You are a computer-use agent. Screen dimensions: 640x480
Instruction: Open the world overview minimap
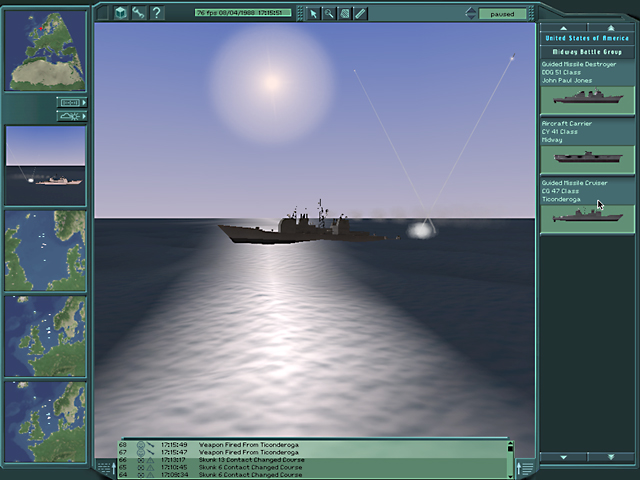(45, 51)
